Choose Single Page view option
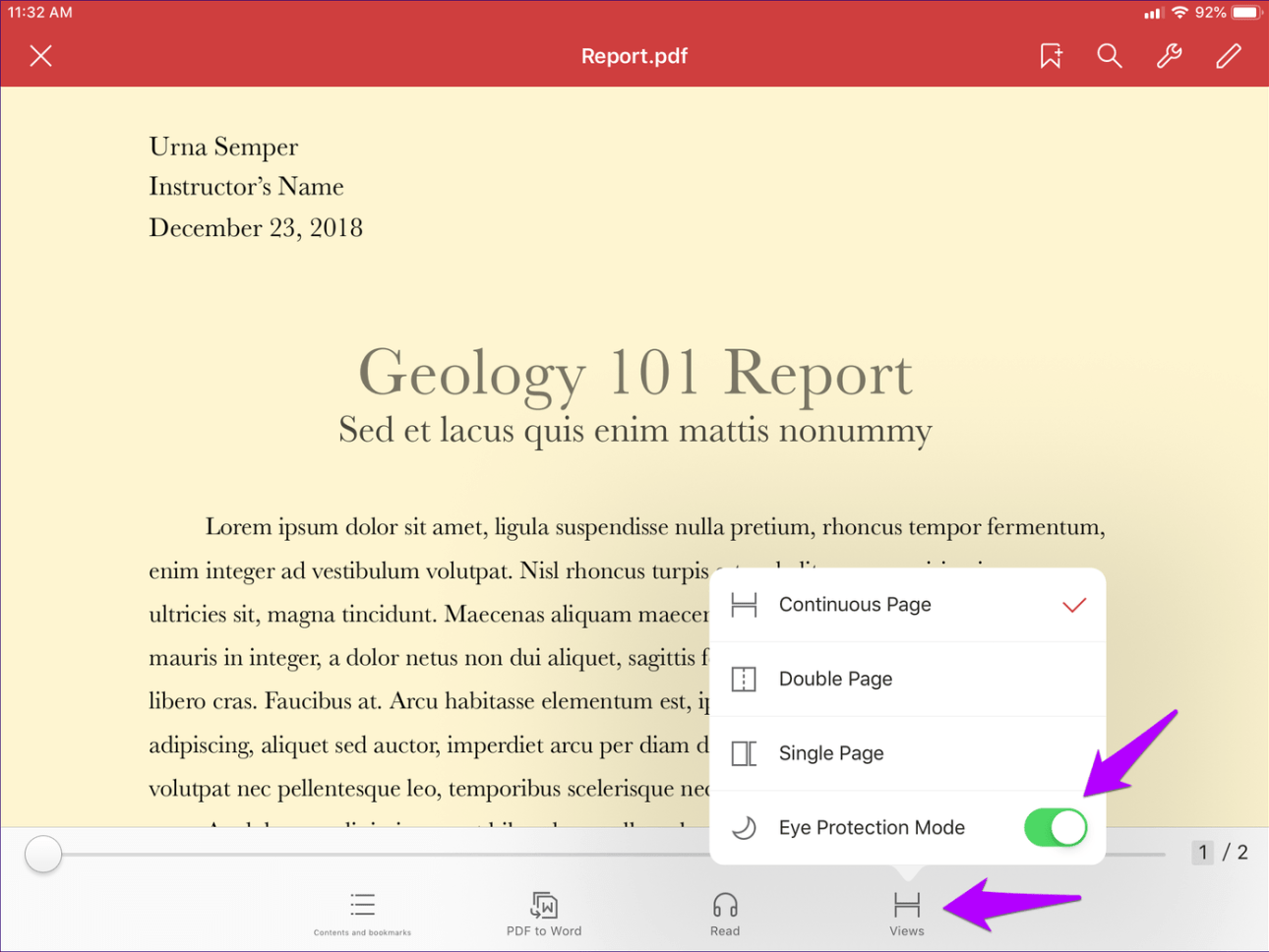The height and width of the screenshot is (952, 1269). click(831, 753)
